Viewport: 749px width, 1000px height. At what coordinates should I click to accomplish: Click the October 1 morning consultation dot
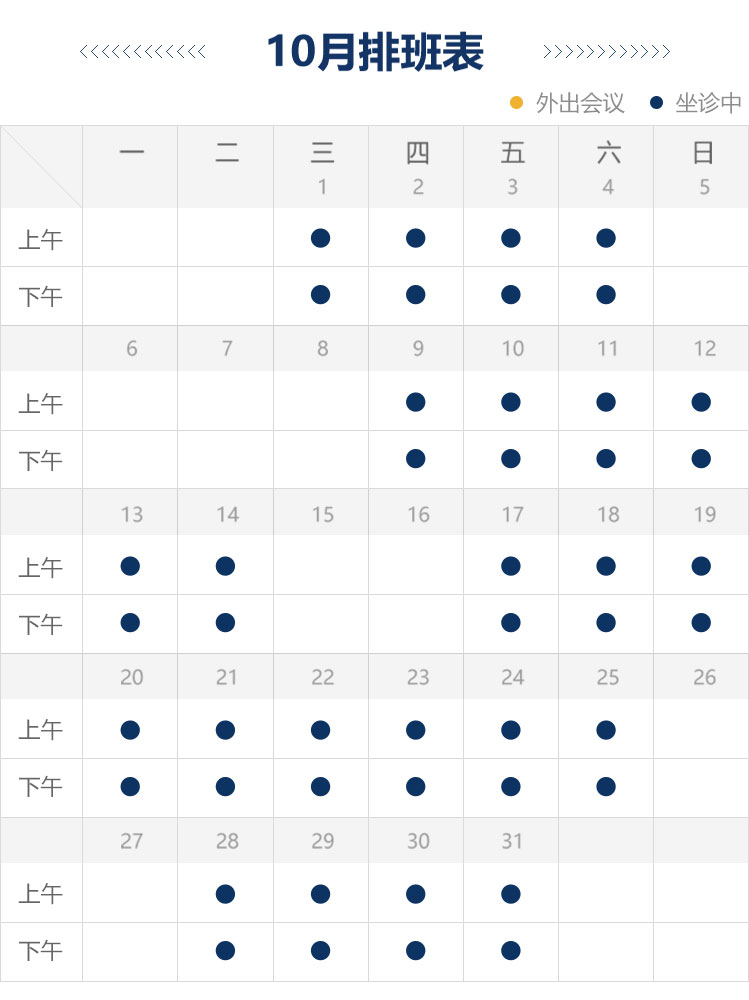point(320,238)
